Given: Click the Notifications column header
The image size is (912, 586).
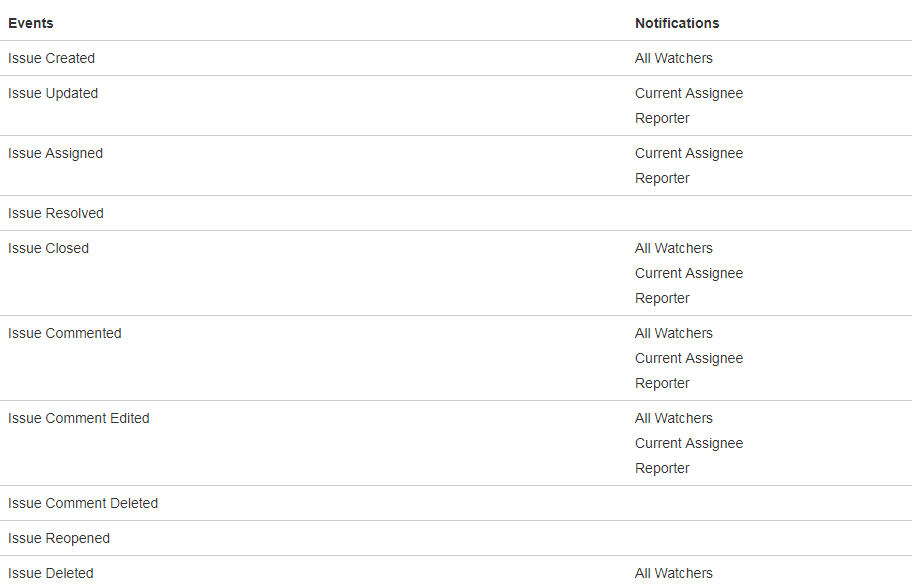Looking at the screenshot, I should 677,23.
